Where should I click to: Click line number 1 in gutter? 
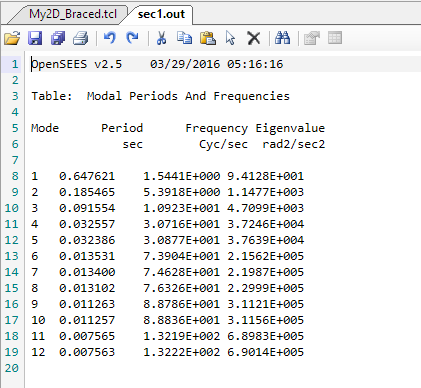[15, 64]
